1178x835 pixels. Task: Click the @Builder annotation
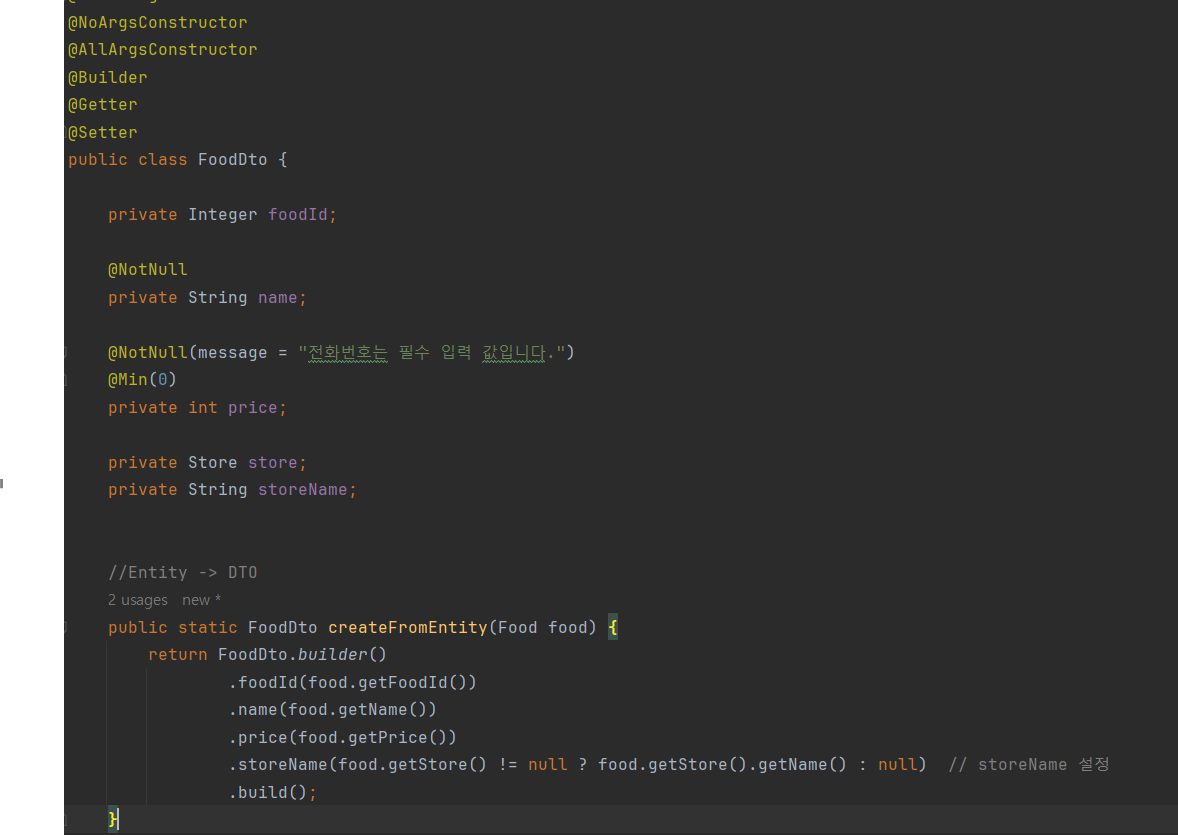click(x=107, y=77)
